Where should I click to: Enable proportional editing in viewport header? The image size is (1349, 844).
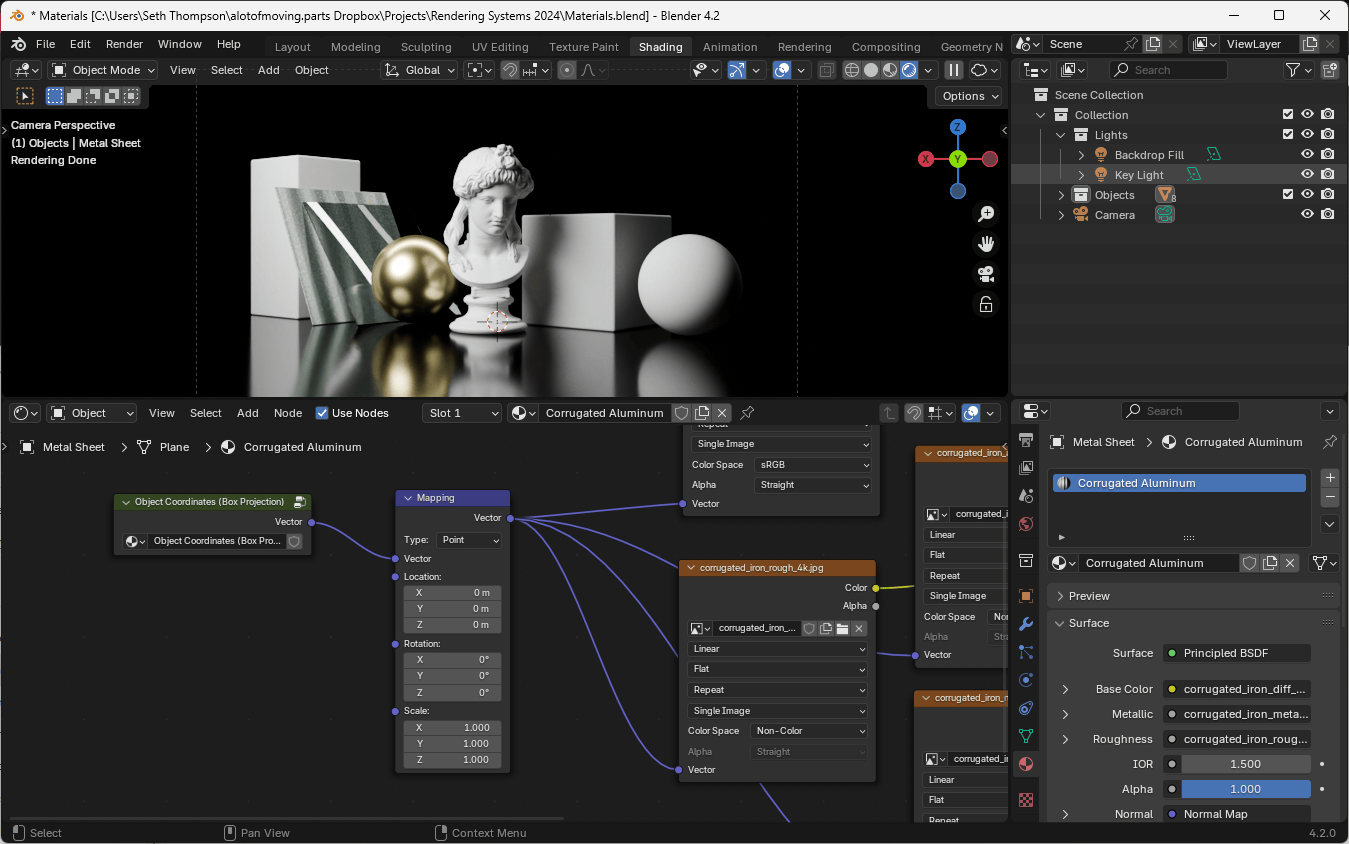[568, 70]
